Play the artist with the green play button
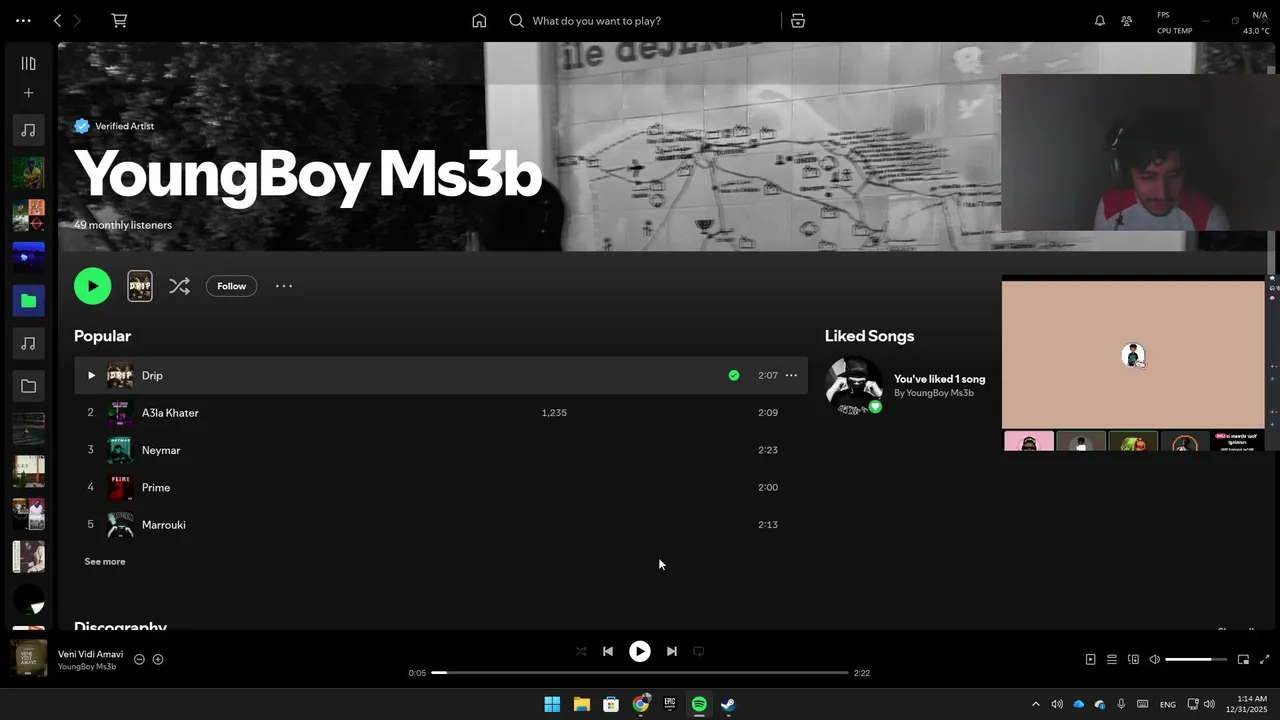 92,286
